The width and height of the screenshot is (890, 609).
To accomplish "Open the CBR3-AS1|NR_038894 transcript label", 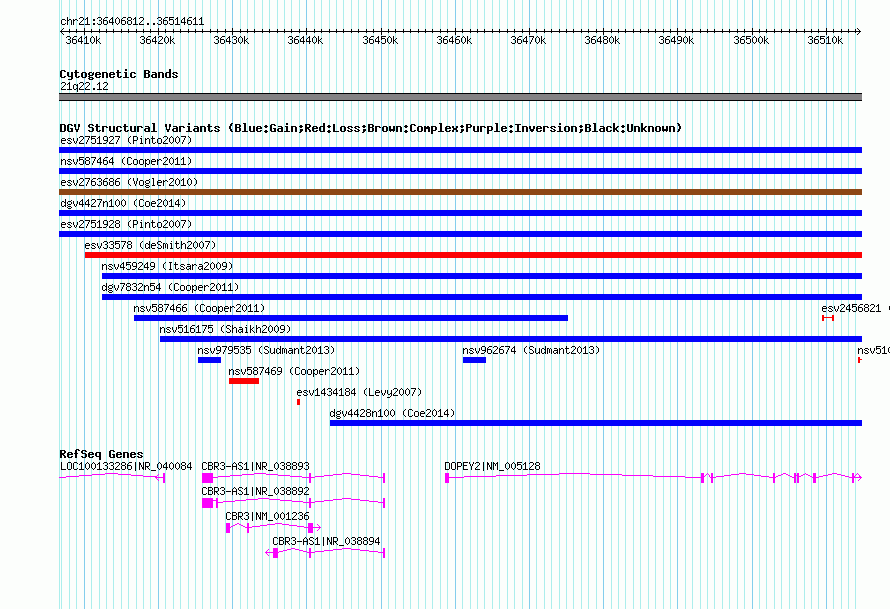I will (x=326, y=541).
